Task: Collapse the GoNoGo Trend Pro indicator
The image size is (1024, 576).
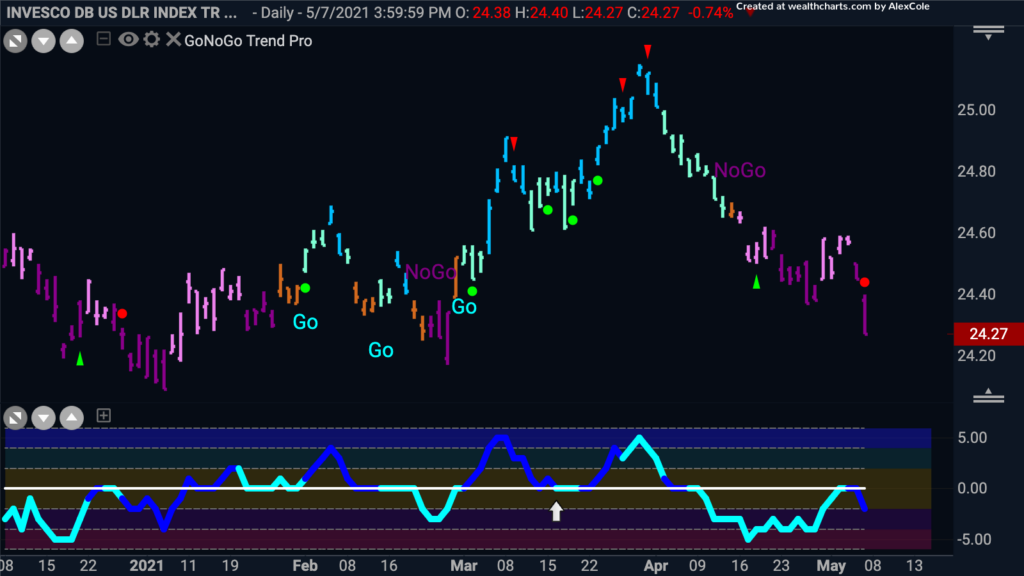Action: (103, 39)
